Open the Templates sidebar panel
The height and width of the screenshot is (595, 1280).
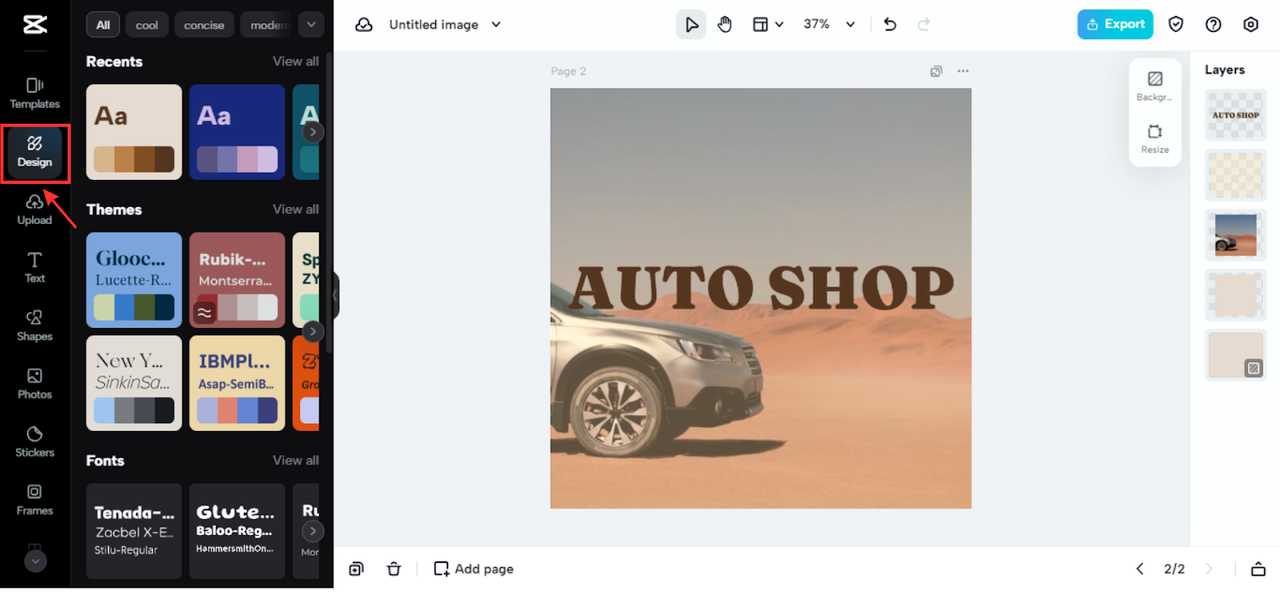[x=35, y=93]
